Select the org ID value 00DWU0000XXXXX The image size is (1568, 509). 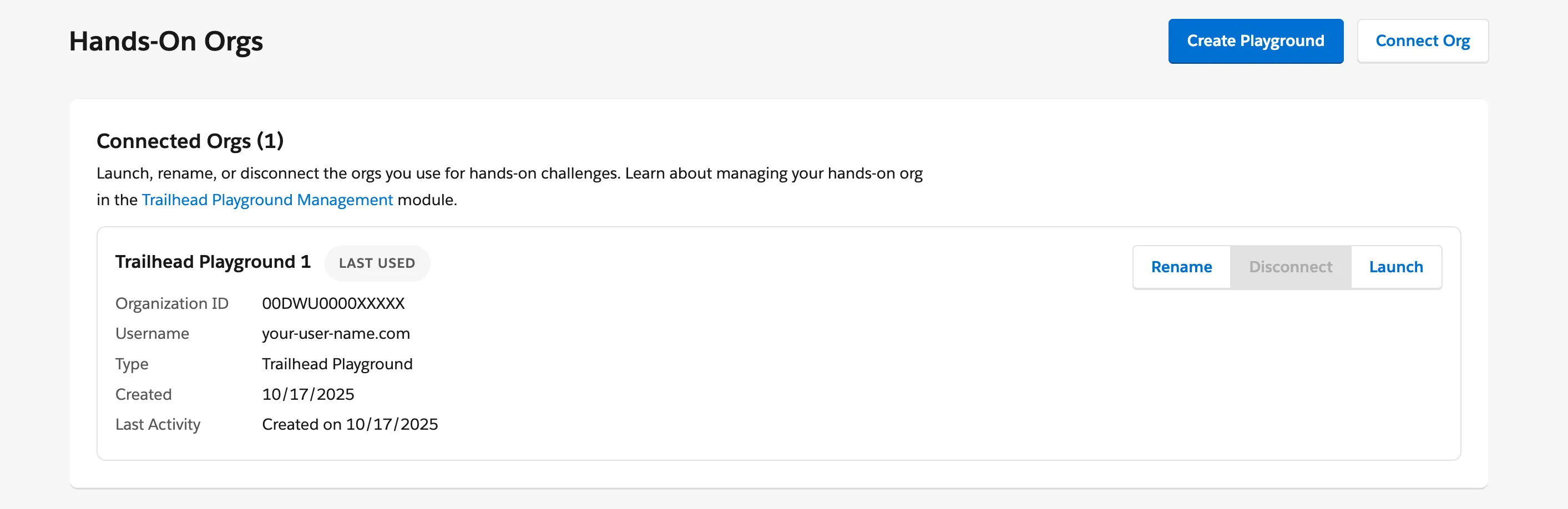(333, 303)
